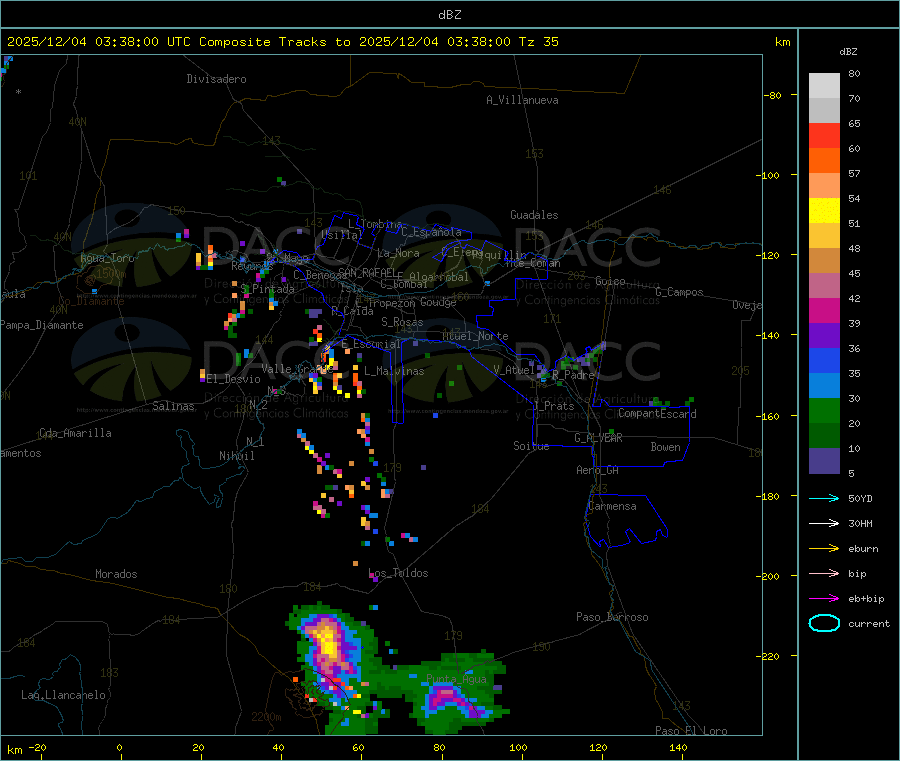The image size is (900, 761).
Task: Click the 'Atuel_Norte' map label
Action: pos(475,336)
